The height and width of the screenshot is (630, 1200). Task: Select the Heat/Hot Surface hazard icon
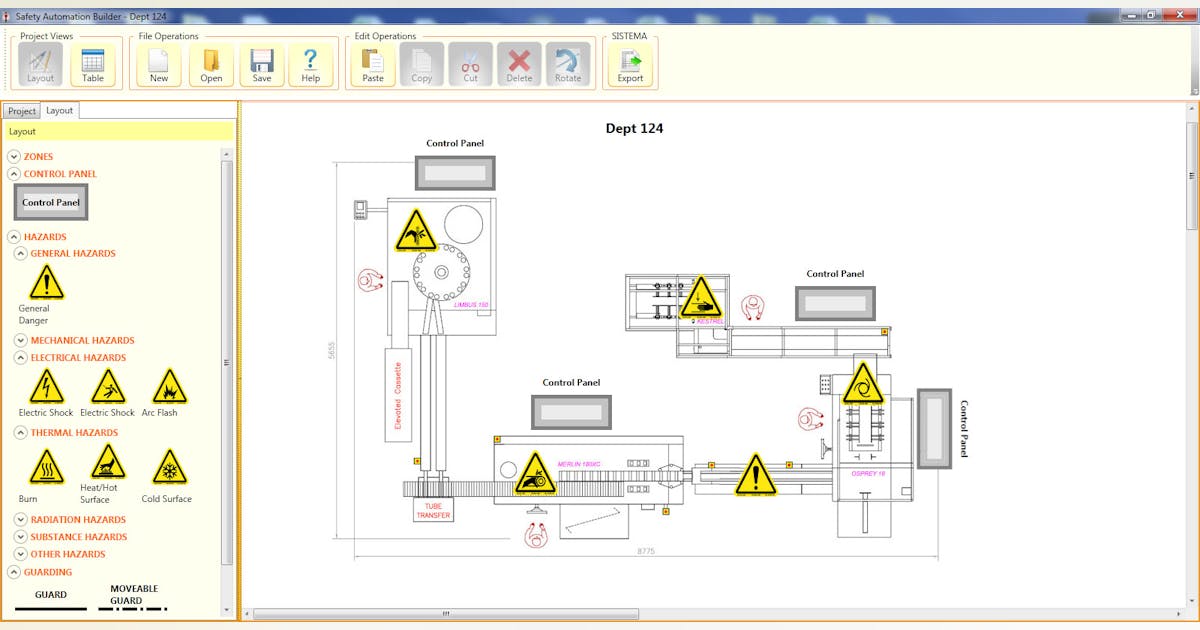(x=107, y=463)
